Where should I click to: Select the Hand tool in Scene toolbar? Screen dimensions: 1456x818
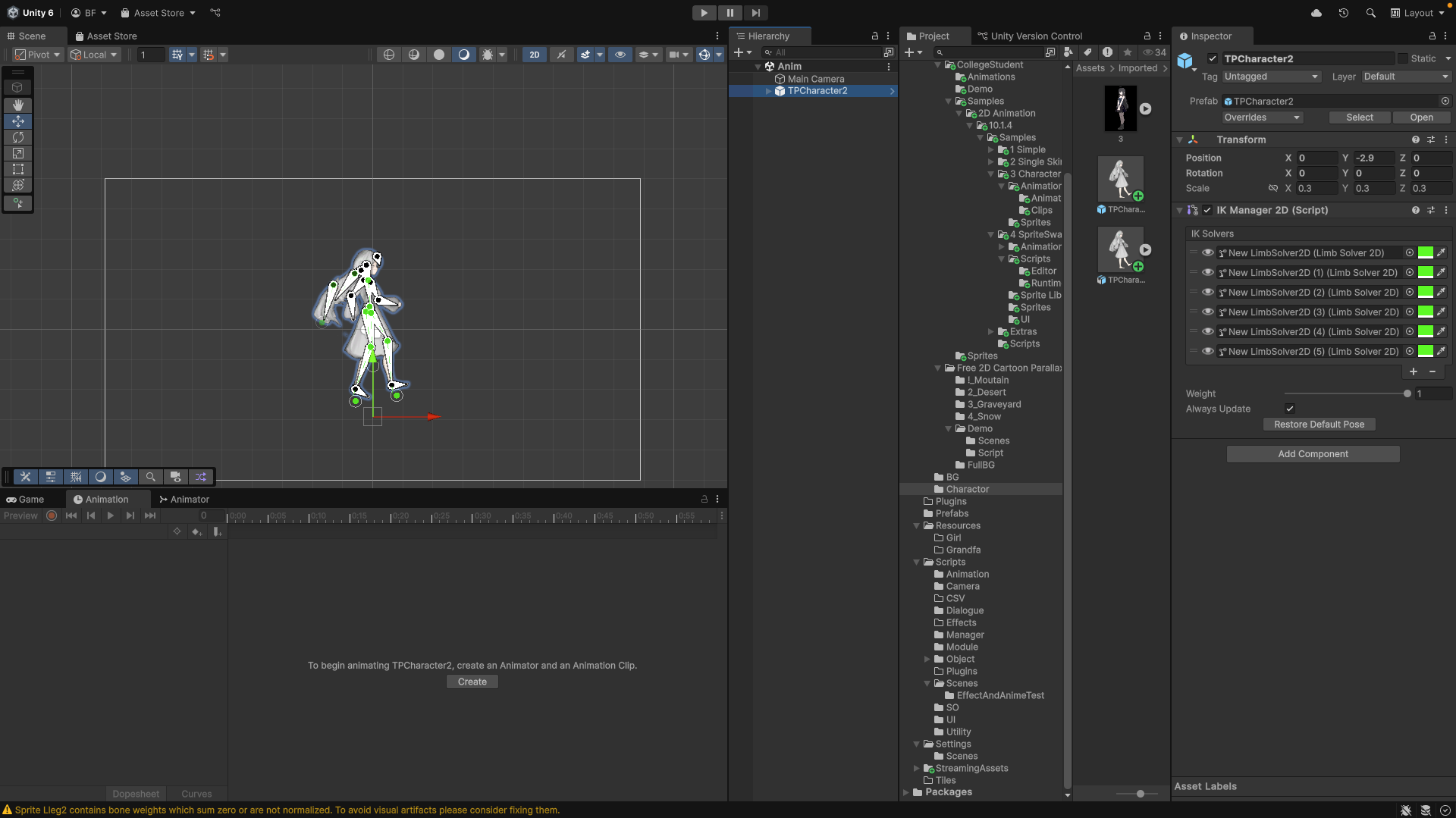18,105
